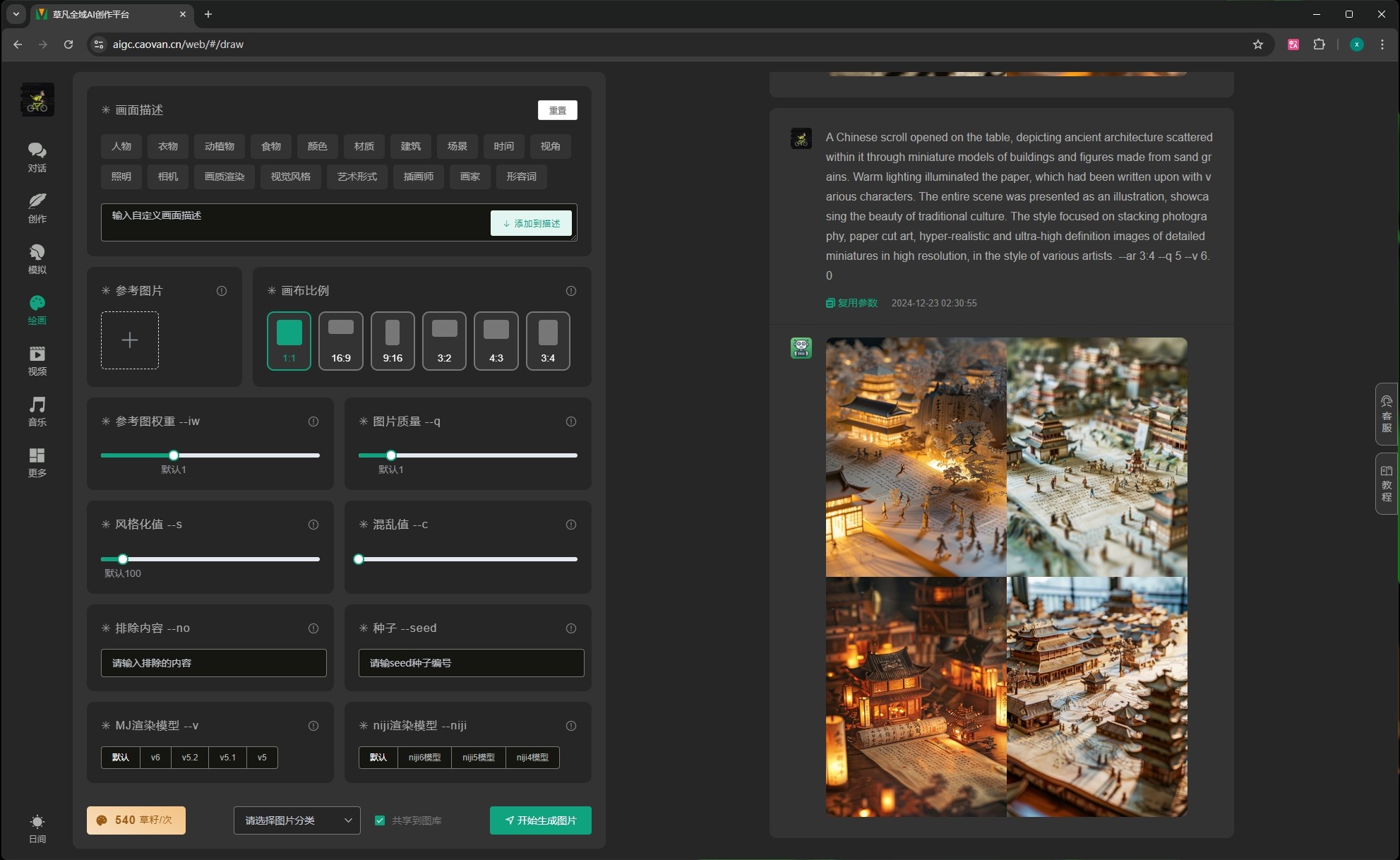Viewport: 1400px width, 860px height.
Task: Open the 客服 customer service side tab
Action: (x=1387, y=414)
